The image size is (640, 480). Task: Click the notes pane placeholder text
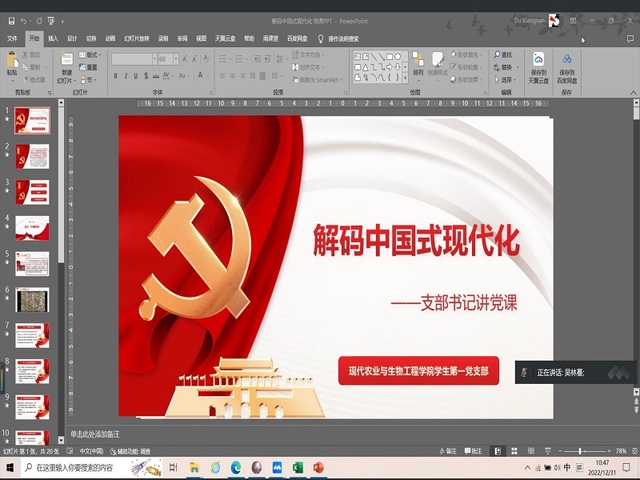pyautogui.click(x=95, y=434)
